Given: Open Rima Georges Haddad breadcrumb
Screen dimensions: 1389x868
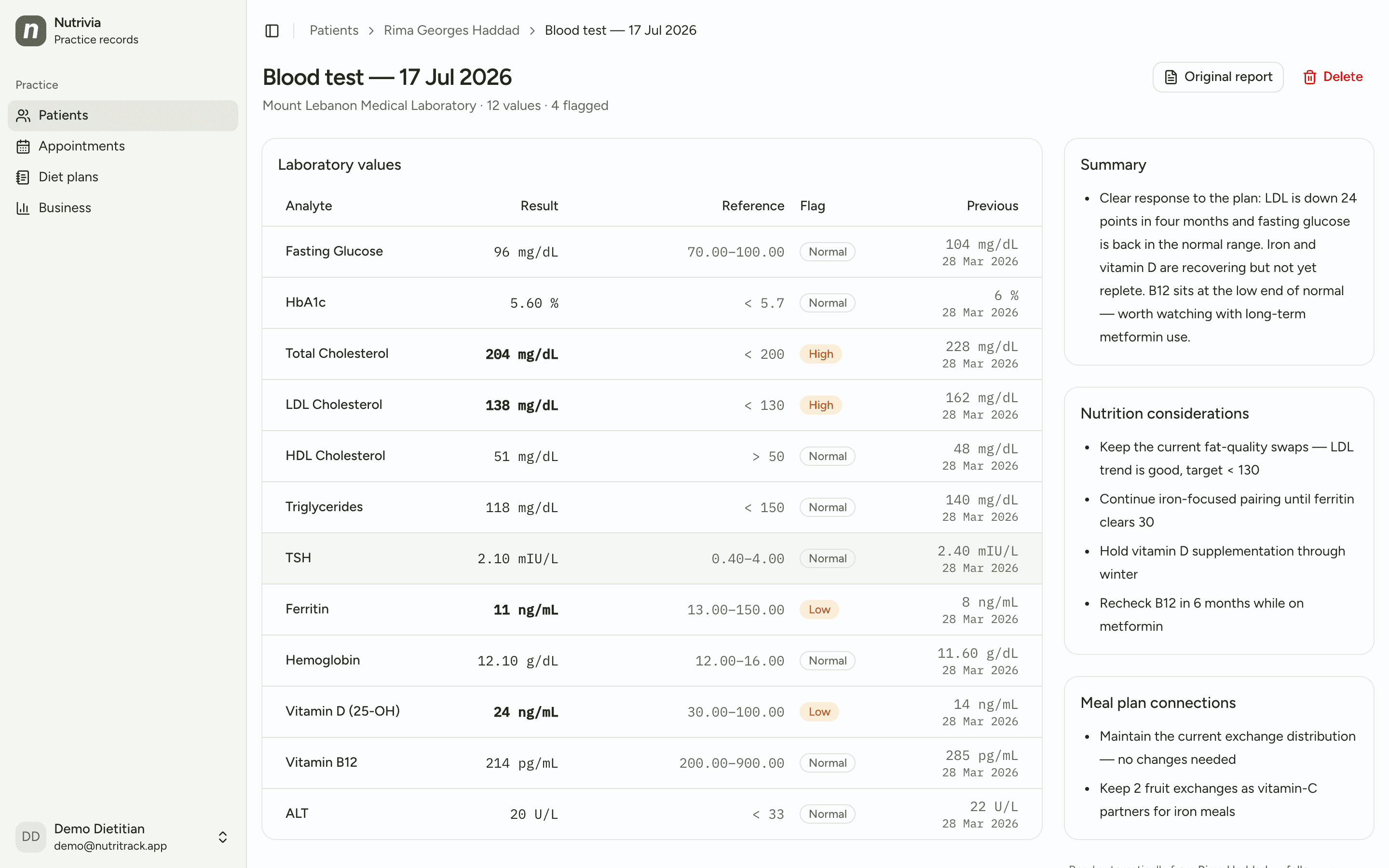Looking at the screenshot, I should [x=451, y=30].
